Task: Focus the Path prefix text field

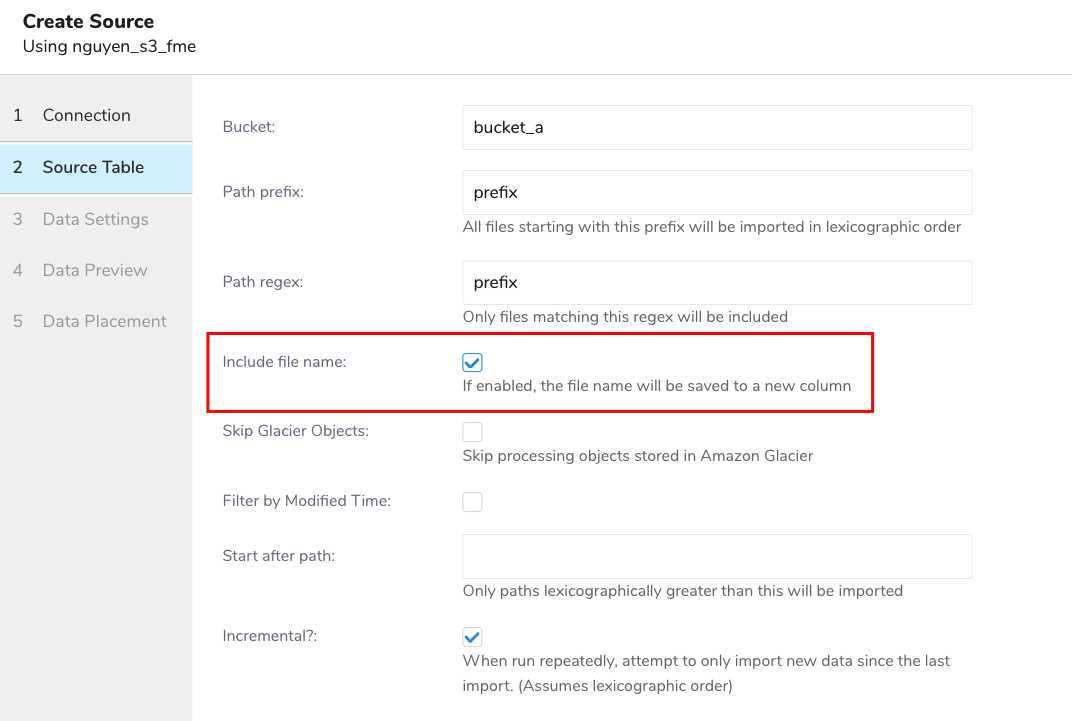Action: [716, 192]
